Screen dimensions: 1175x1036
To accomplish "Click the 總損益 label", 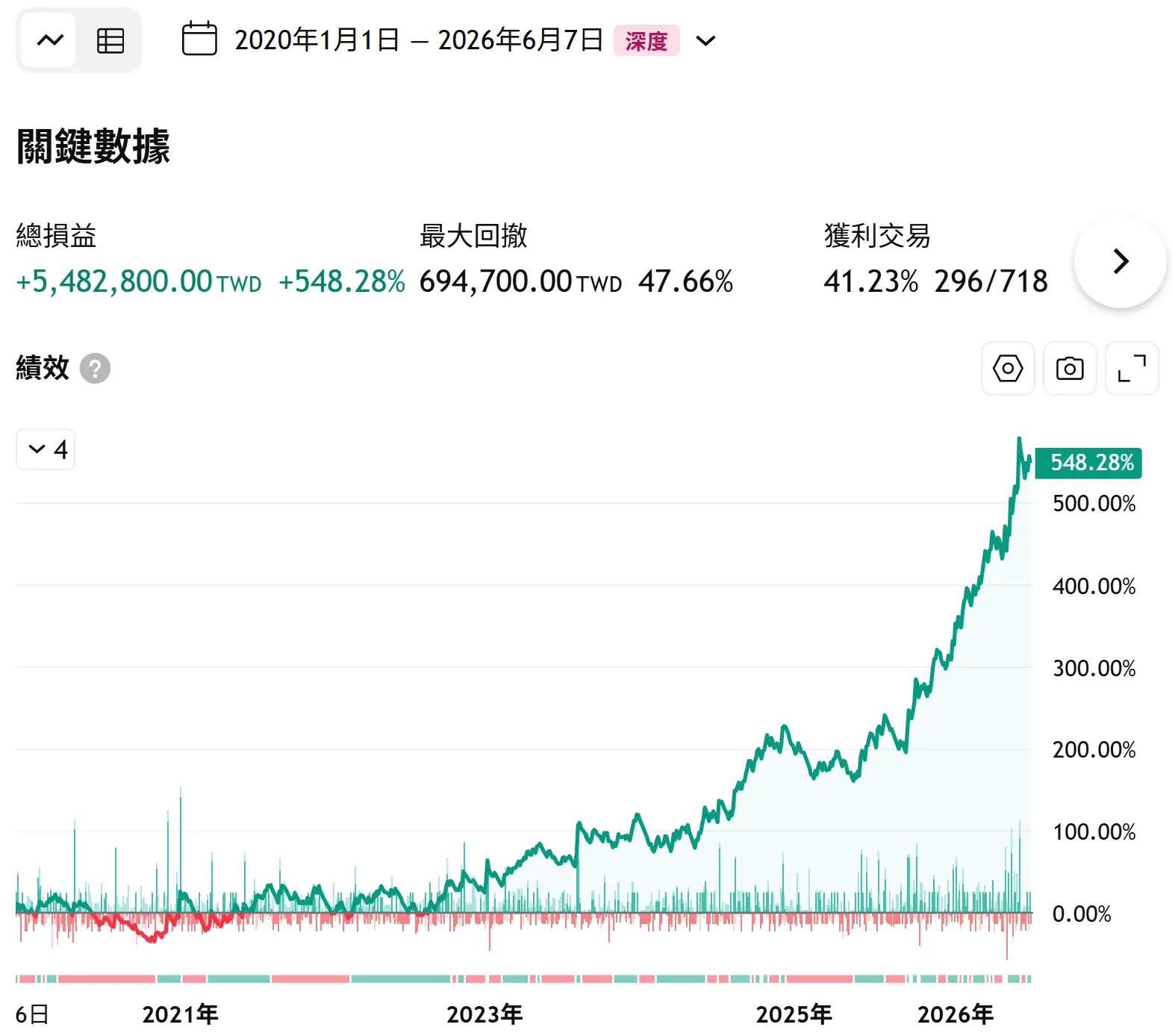I will 57,236.
